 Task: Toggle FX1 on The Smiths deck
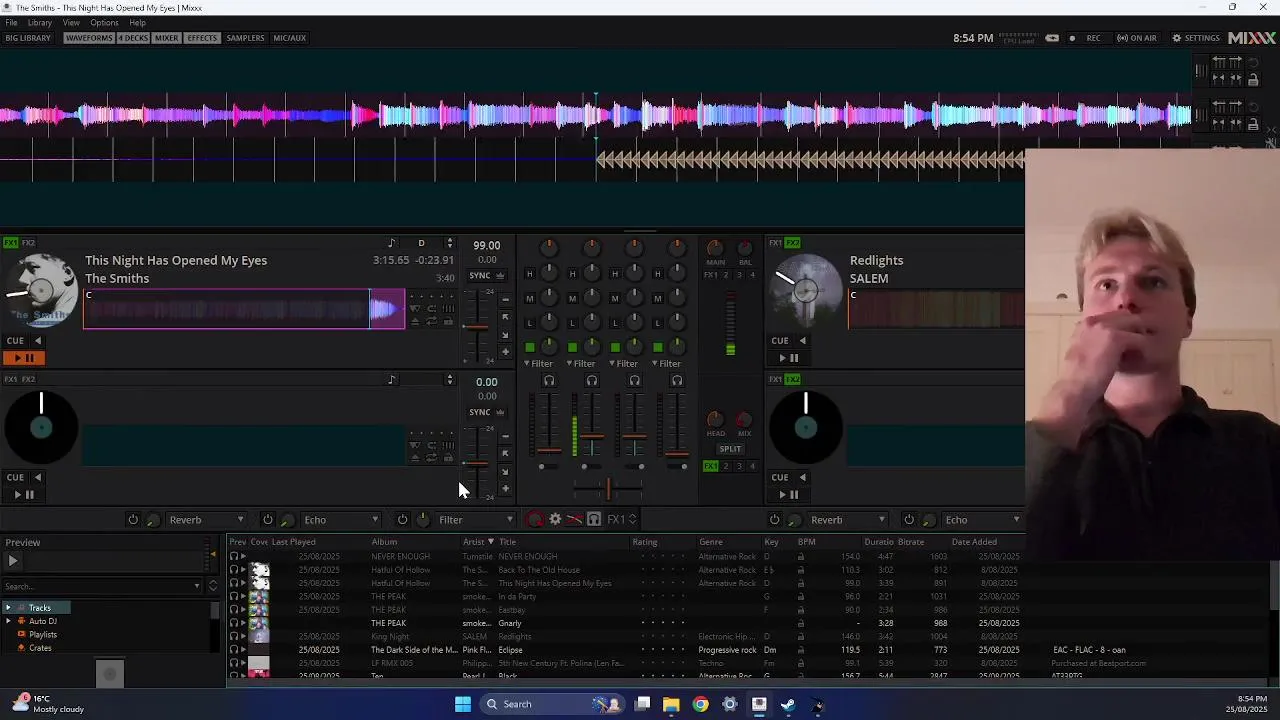(10, 243)
